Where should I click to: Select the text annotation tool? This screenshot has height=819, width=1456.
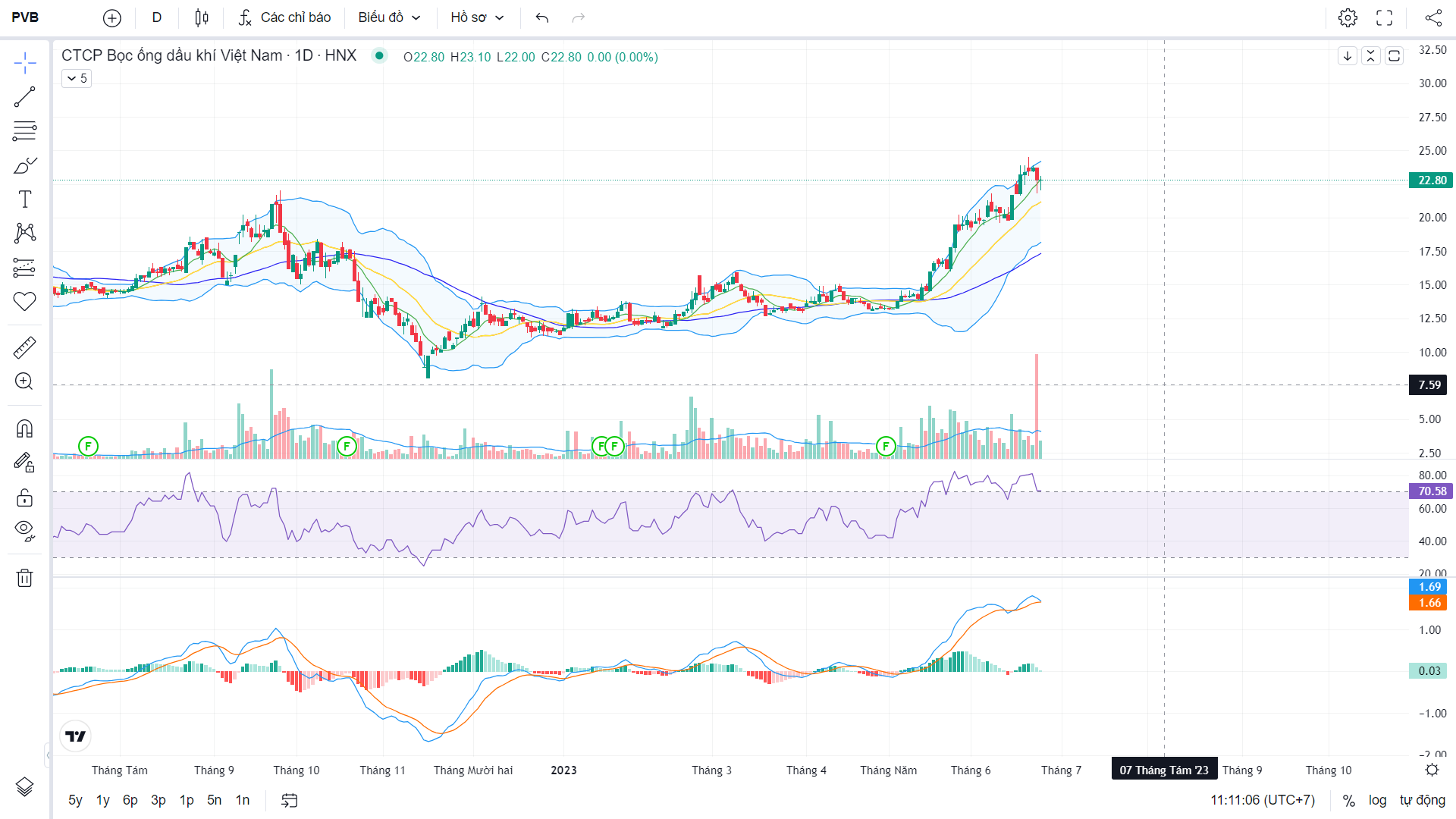coord(24,199)
